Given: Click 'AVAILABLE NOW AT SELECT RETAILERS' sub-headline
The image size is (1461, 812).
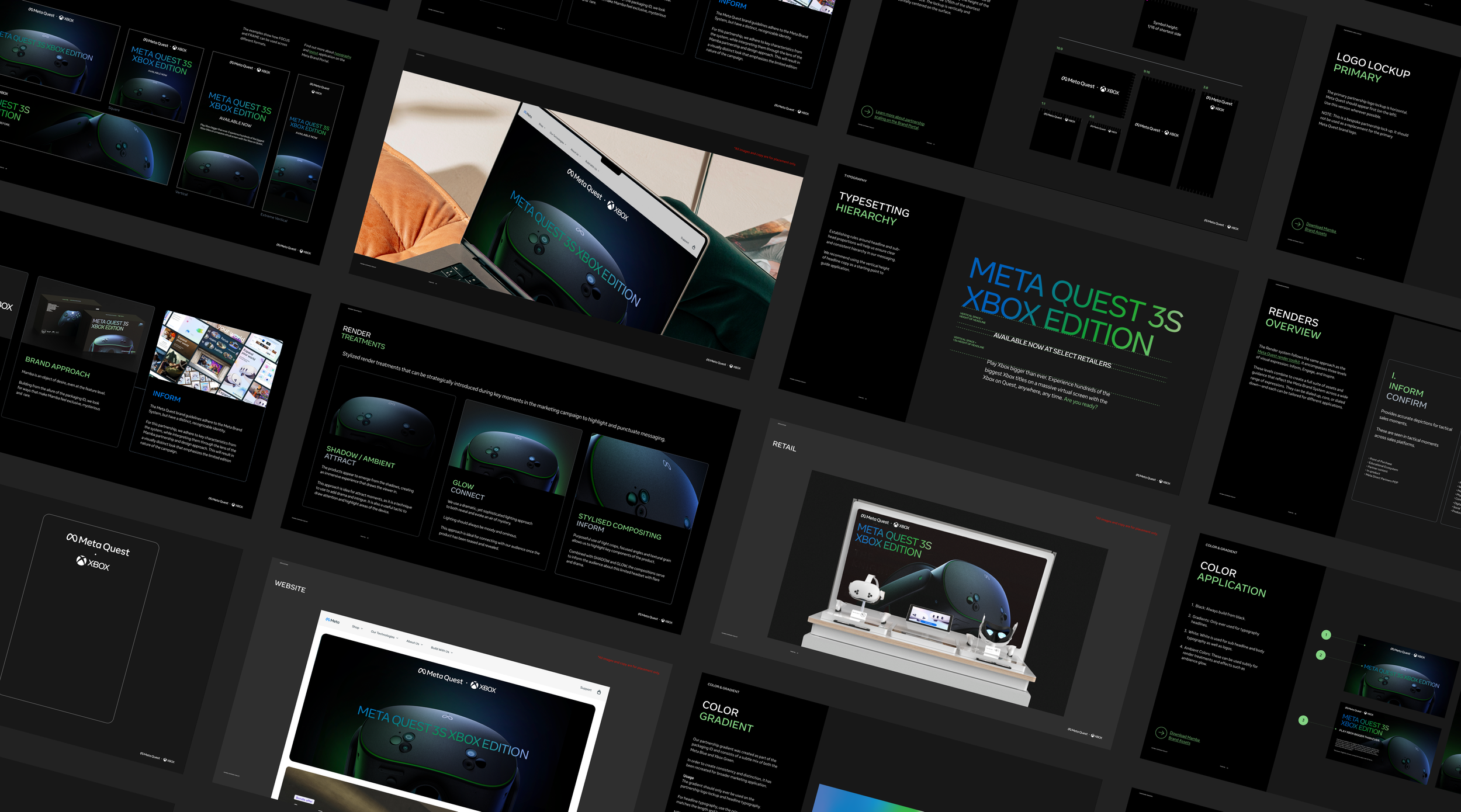Looking at the screenshot, I should (x=1052, y=350).
